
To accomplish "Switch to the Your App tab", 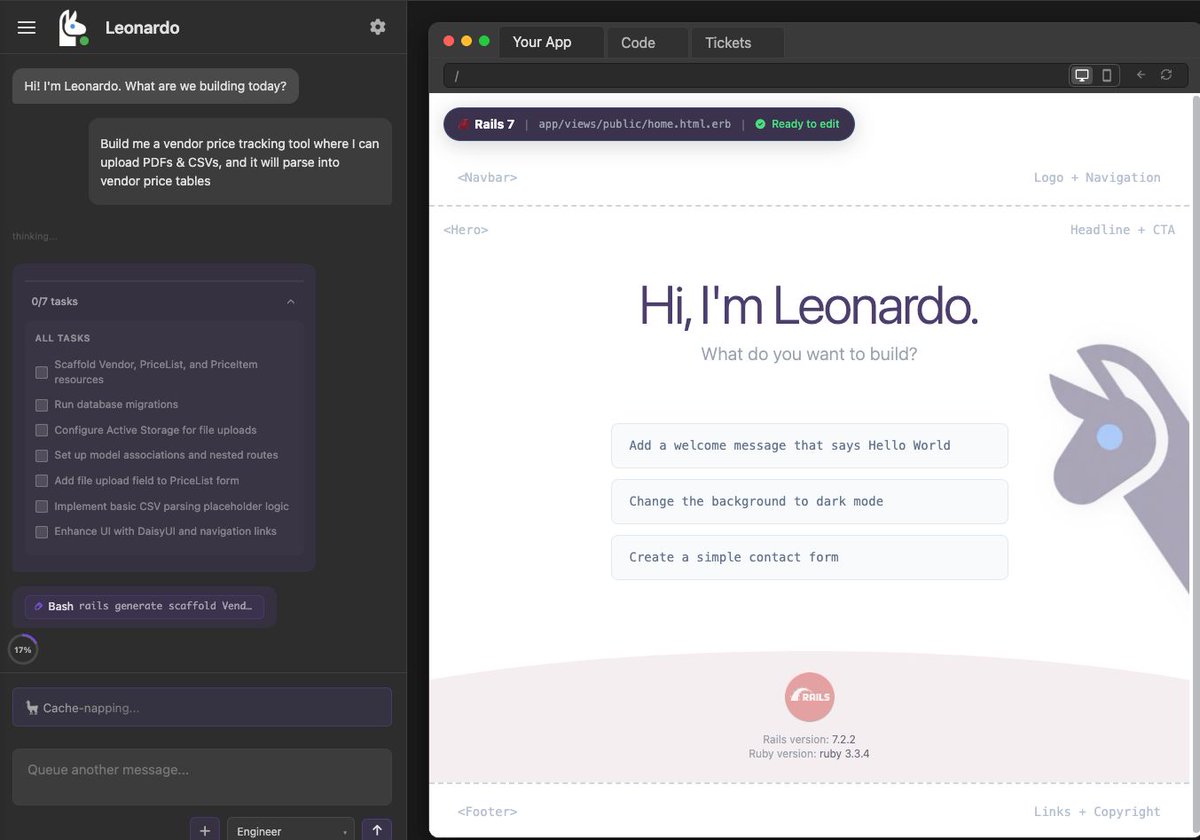I will tap(552, 42).
